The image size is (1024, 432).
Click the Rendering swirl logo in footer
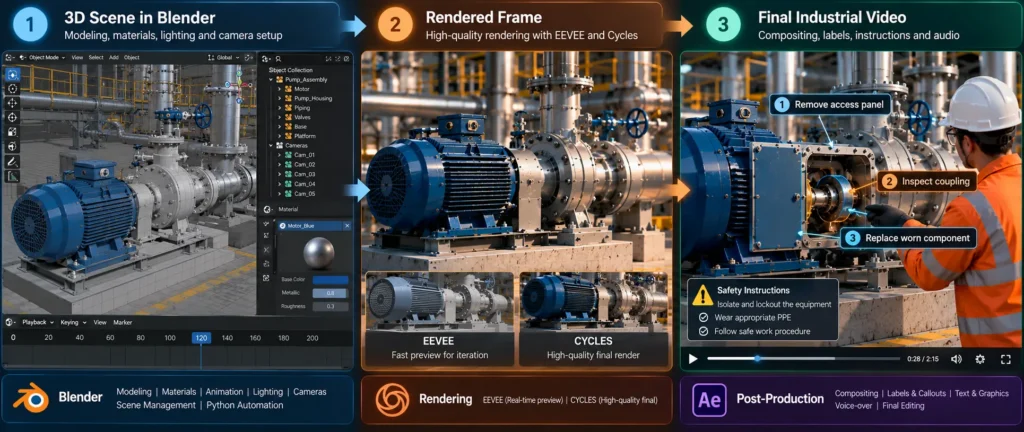(x=392, y=399)
